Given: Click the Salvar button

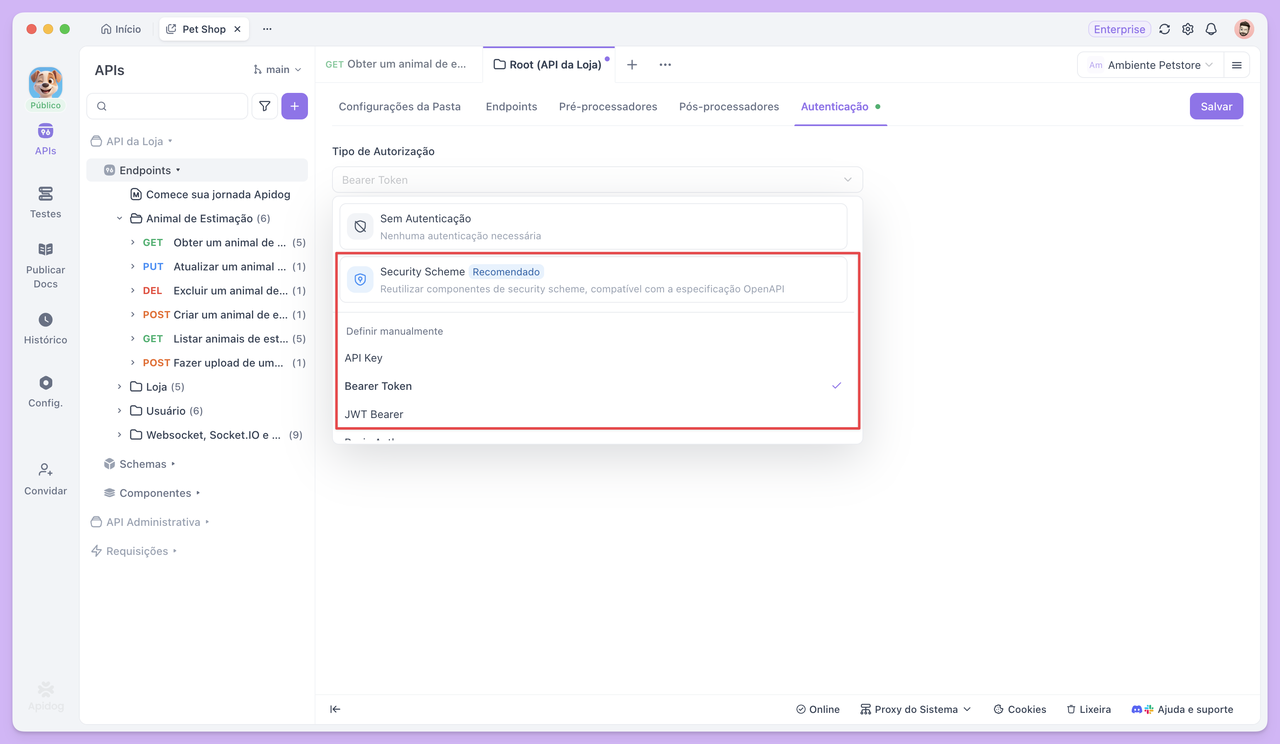Looking at the screenshot, I should [1216, 106].
